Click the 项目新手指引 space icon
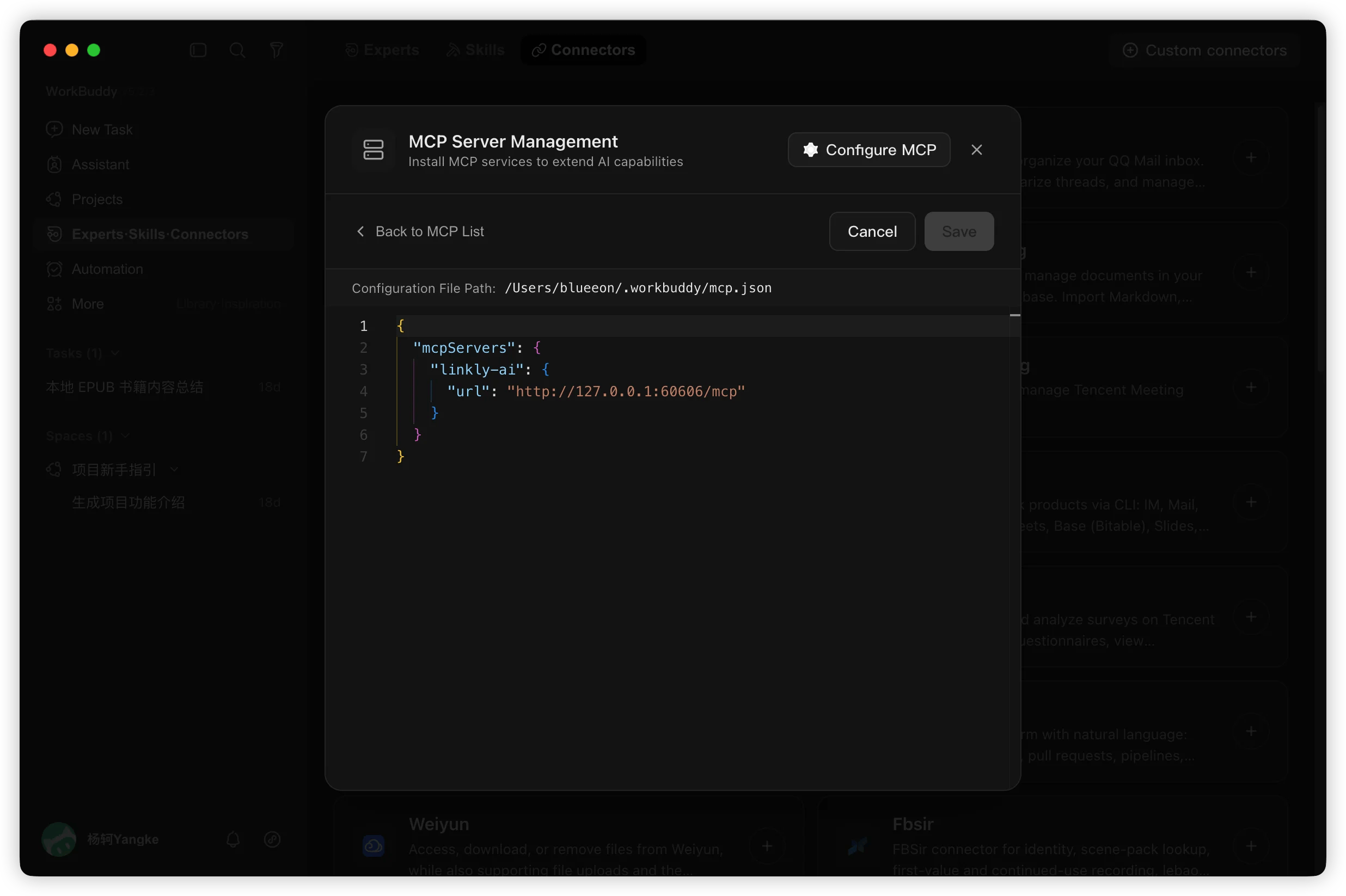This screenshot has height=896, width=1346. coord(54,470)
